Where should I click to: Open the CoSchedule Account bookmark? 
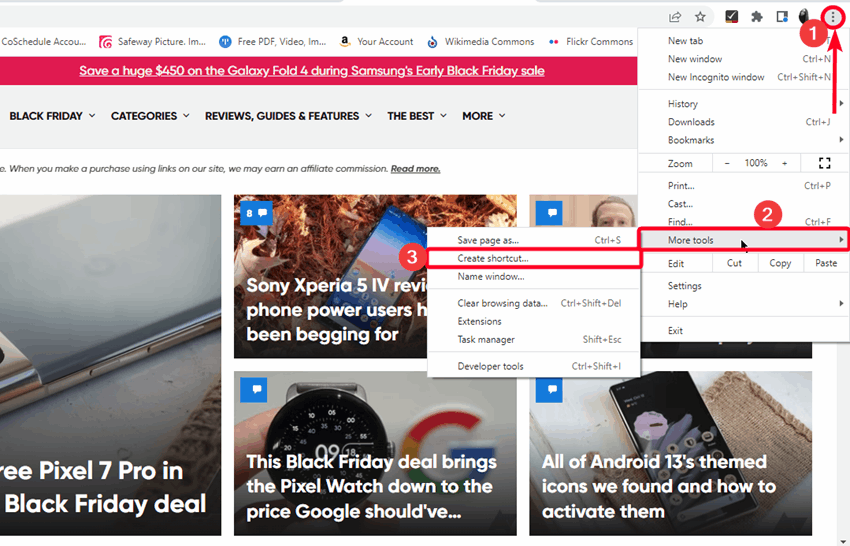43,42
